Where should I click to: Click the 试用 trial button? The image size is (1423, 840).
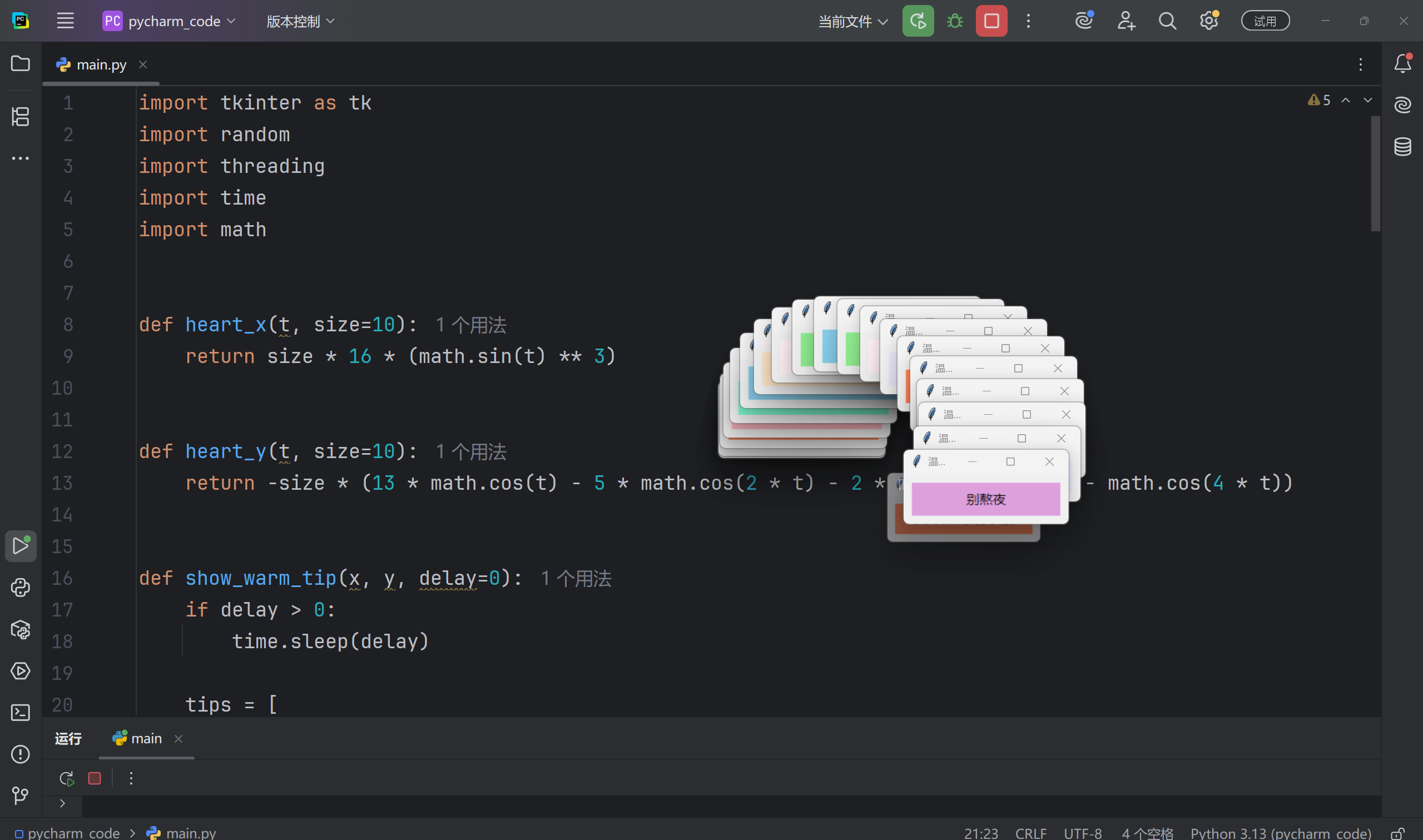tap(1265, 22)
